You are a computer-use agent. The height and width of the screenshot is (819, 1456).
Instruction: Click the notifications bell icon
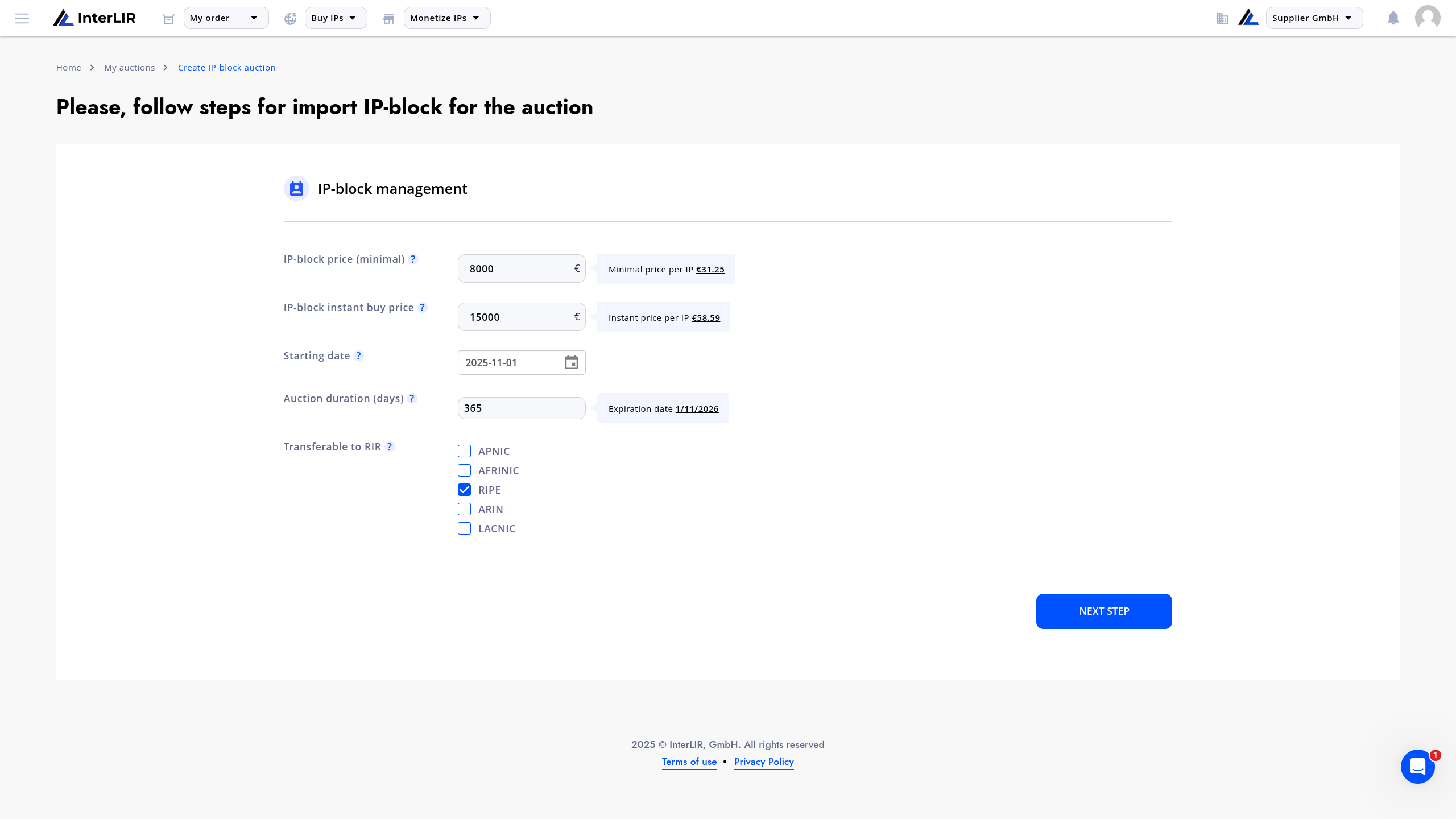tap(1393, 18)
